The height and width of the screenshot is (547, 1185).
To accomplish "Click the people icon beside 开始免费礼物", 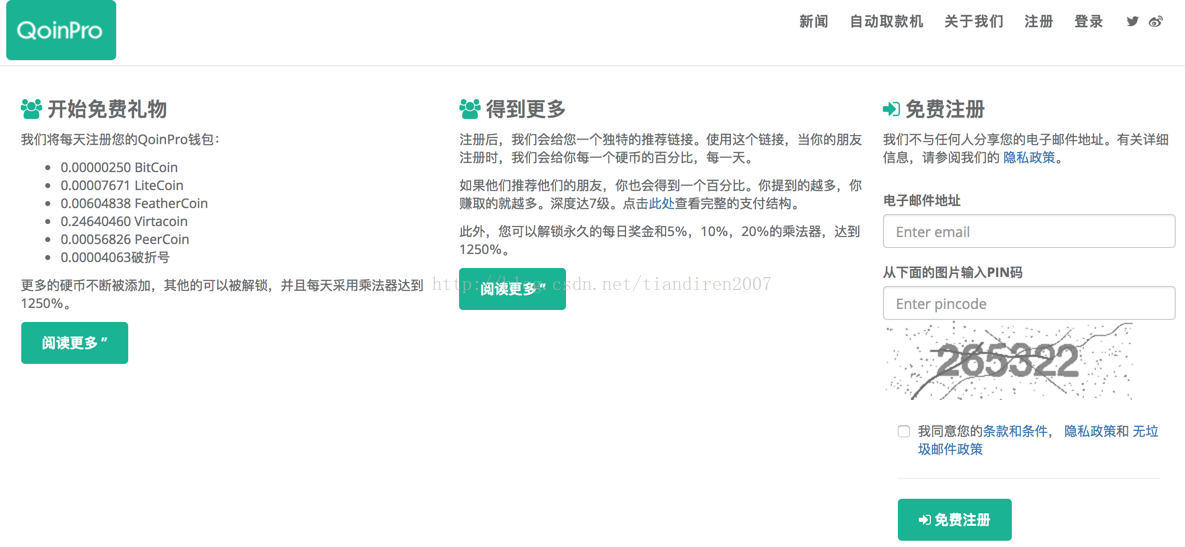I will point(31,110).
